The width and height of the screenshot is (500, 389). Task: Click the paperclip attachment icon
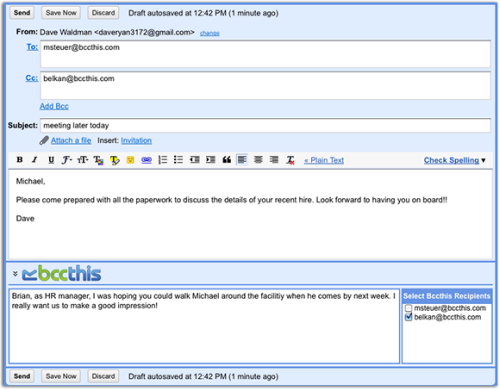(44, 140)
